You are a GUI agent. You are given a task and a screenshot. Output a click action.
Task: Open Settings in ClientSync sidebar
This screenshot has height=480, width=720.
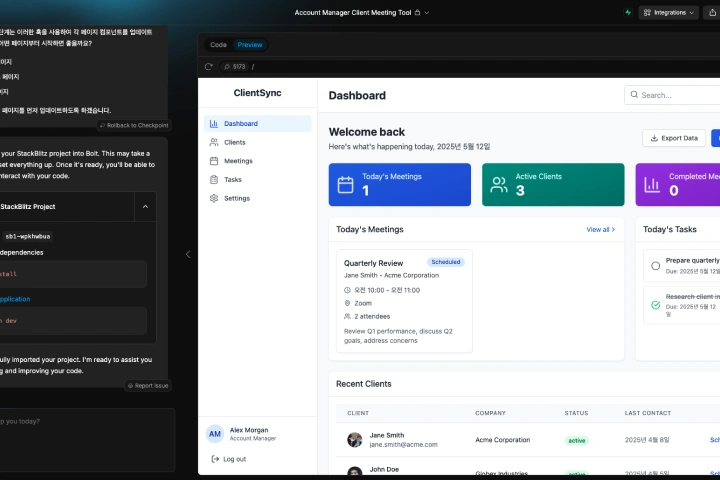pos(257,198)
